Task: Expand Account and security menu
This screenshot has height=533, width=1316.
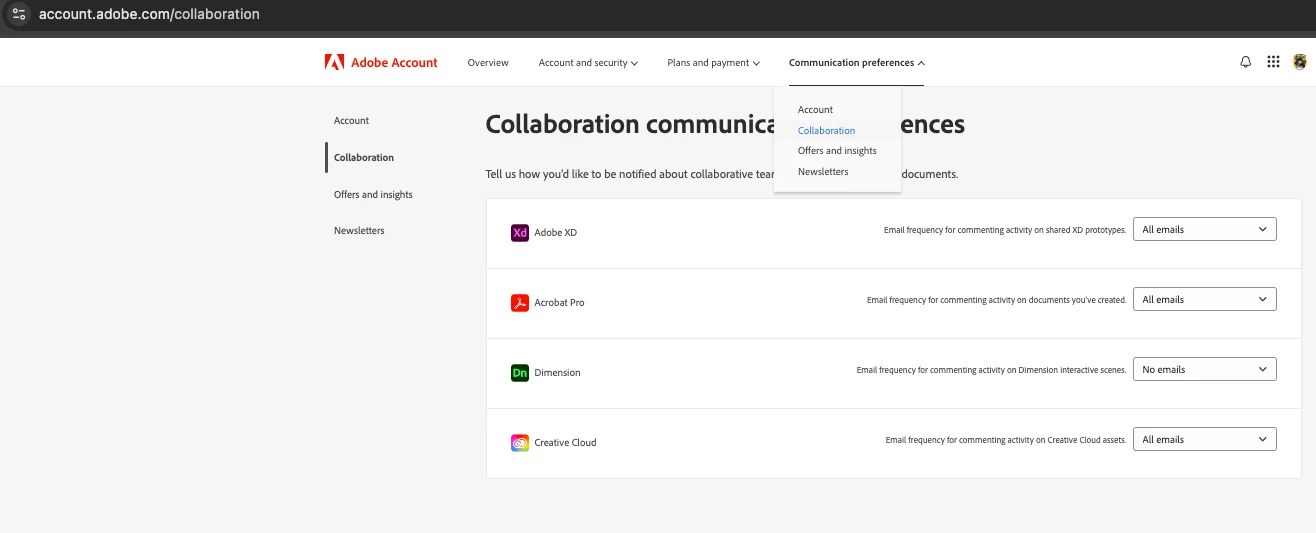Action: (x=588, y=63)
